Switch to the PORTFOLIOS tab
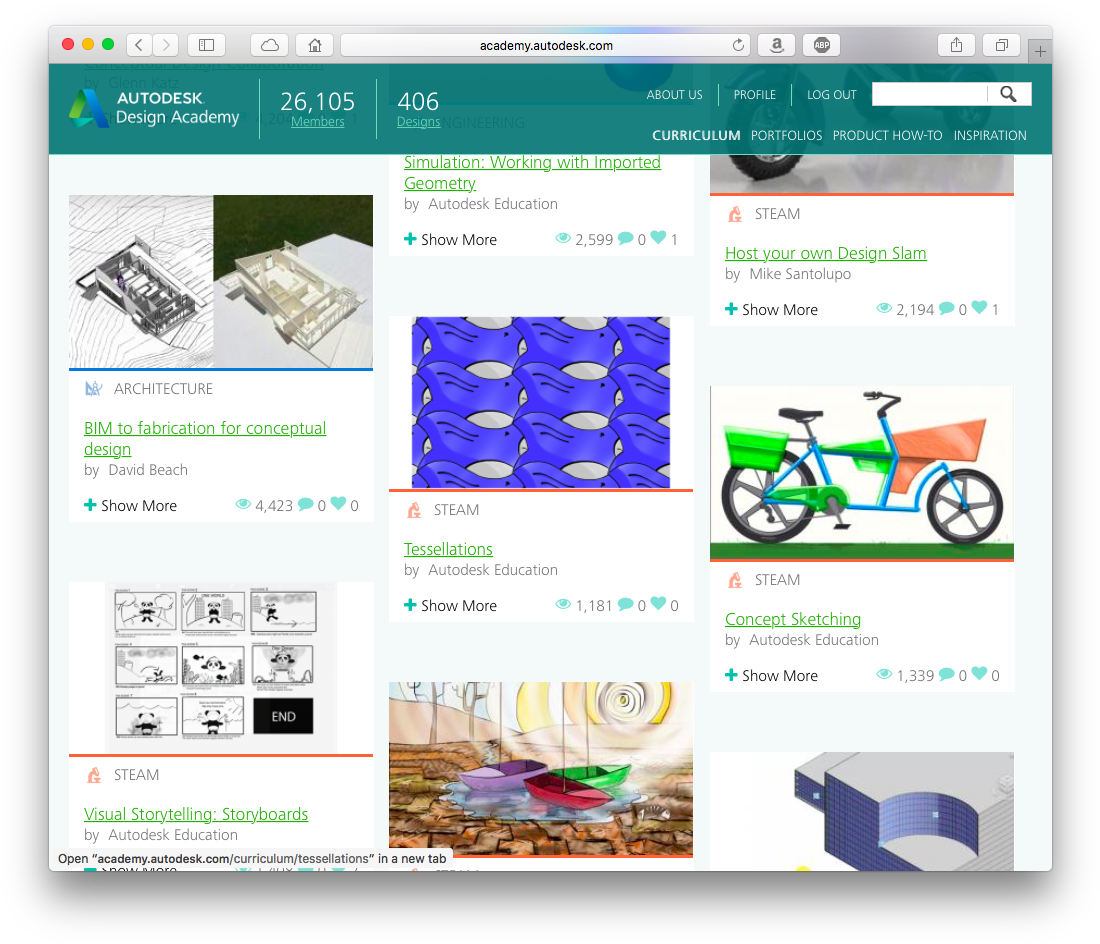 tap(786, 135)
